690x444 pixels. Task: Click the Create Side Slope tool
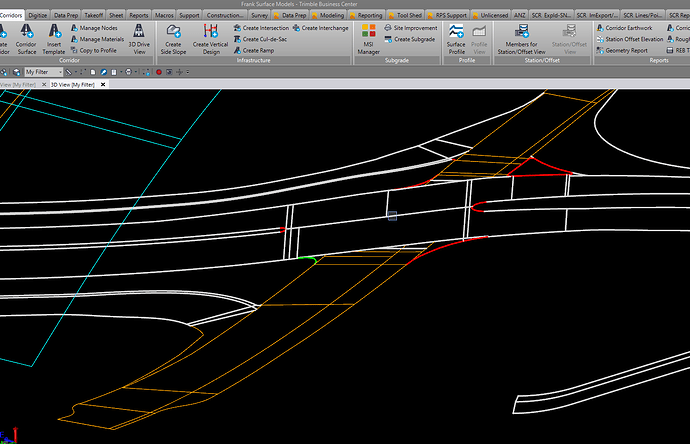click(173, 39)
